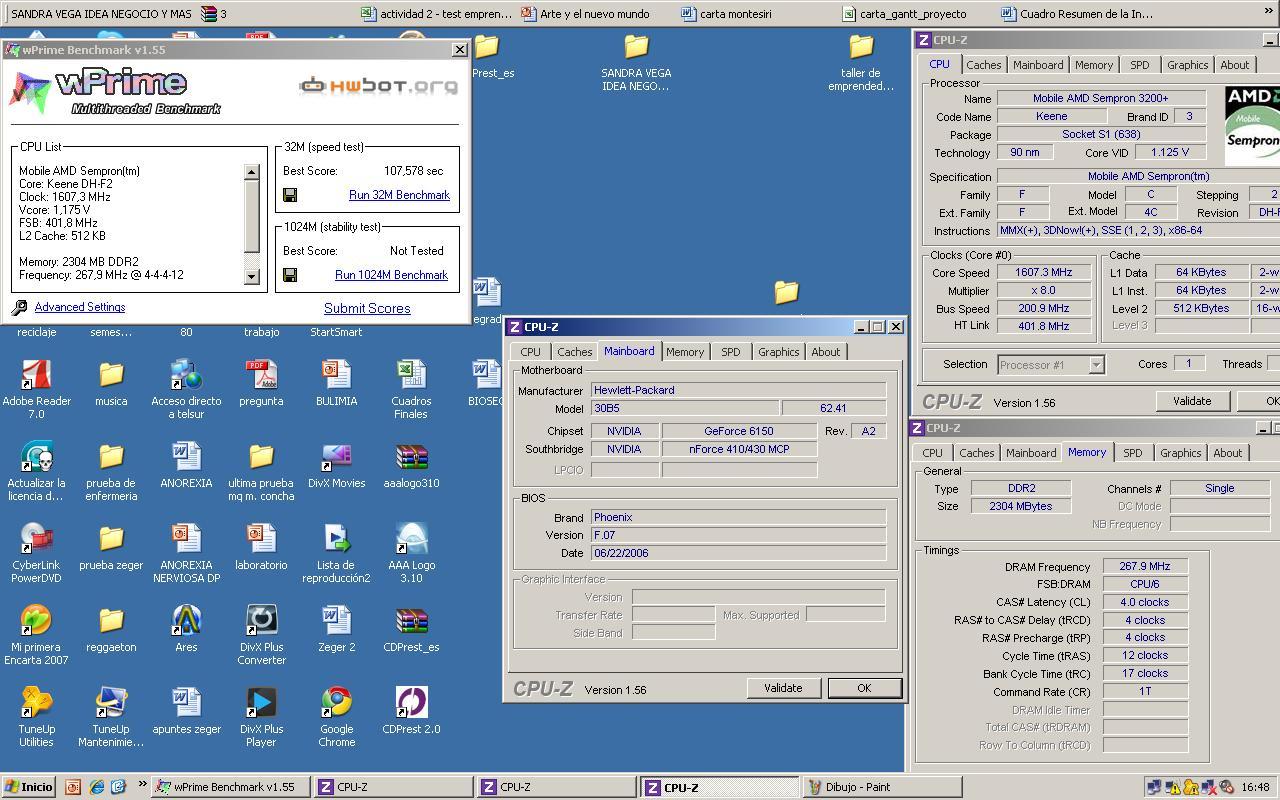Image resolution: width=1280 pixels, height=800 pixels.
Task: Click OK in front CPU-Z window
Action: click(x=864, y=688)
